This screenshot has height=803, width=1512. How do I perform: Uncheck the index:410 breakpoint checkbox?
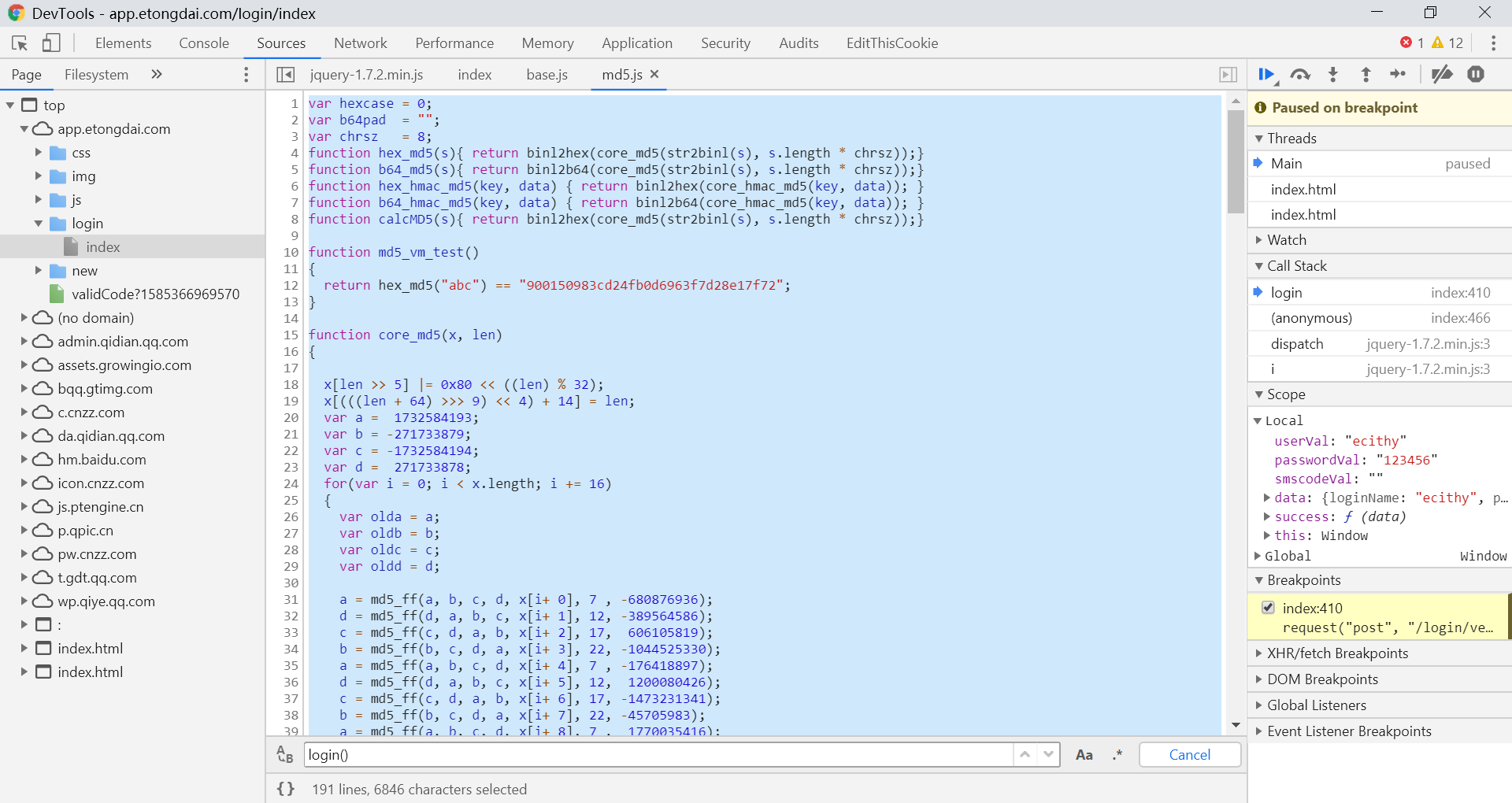click(x=1268, y=608)
